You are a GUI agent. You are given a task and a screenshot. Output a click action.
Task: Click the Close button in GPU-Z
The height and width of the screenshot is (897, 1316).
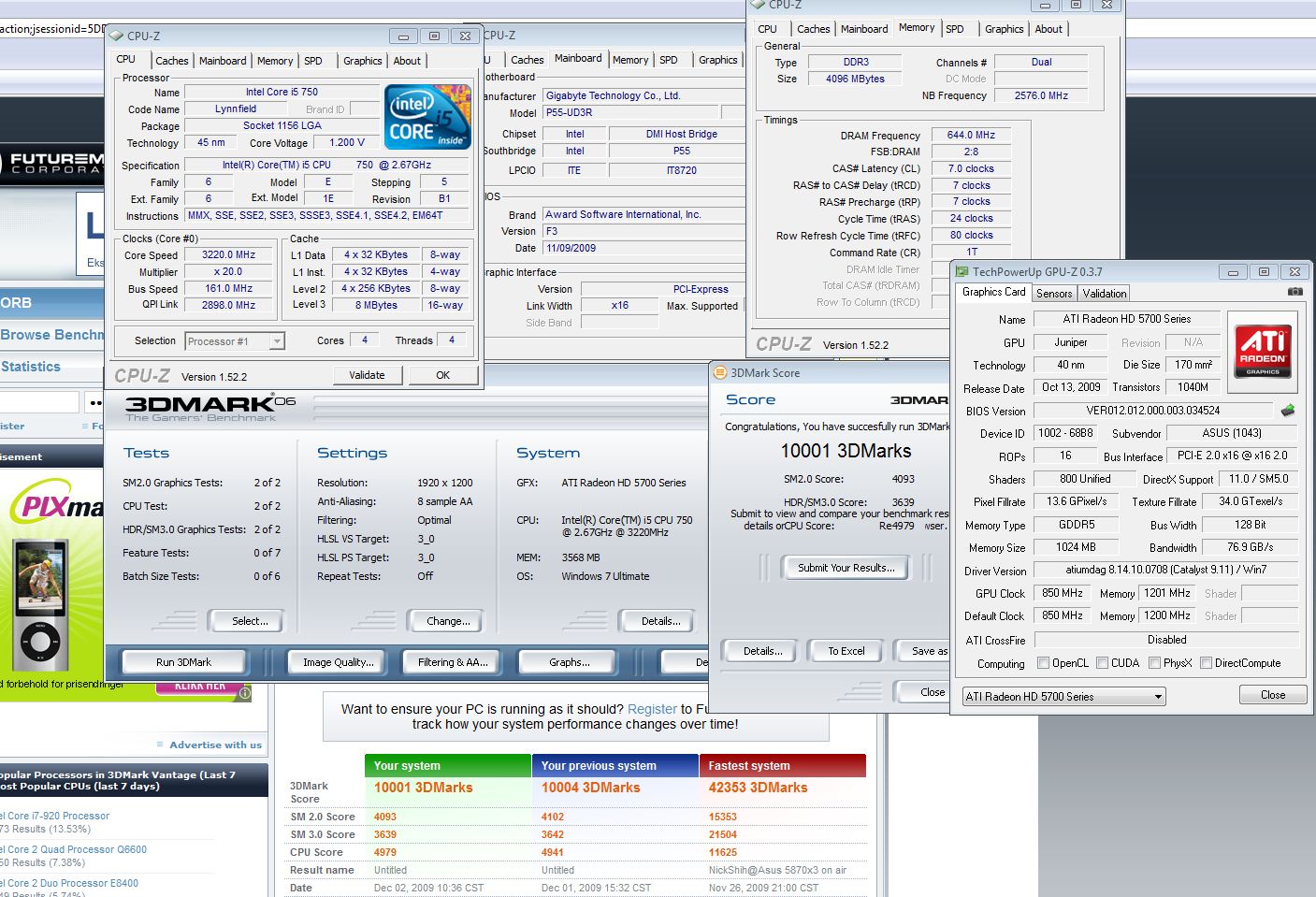click(x=1273, y=695)
